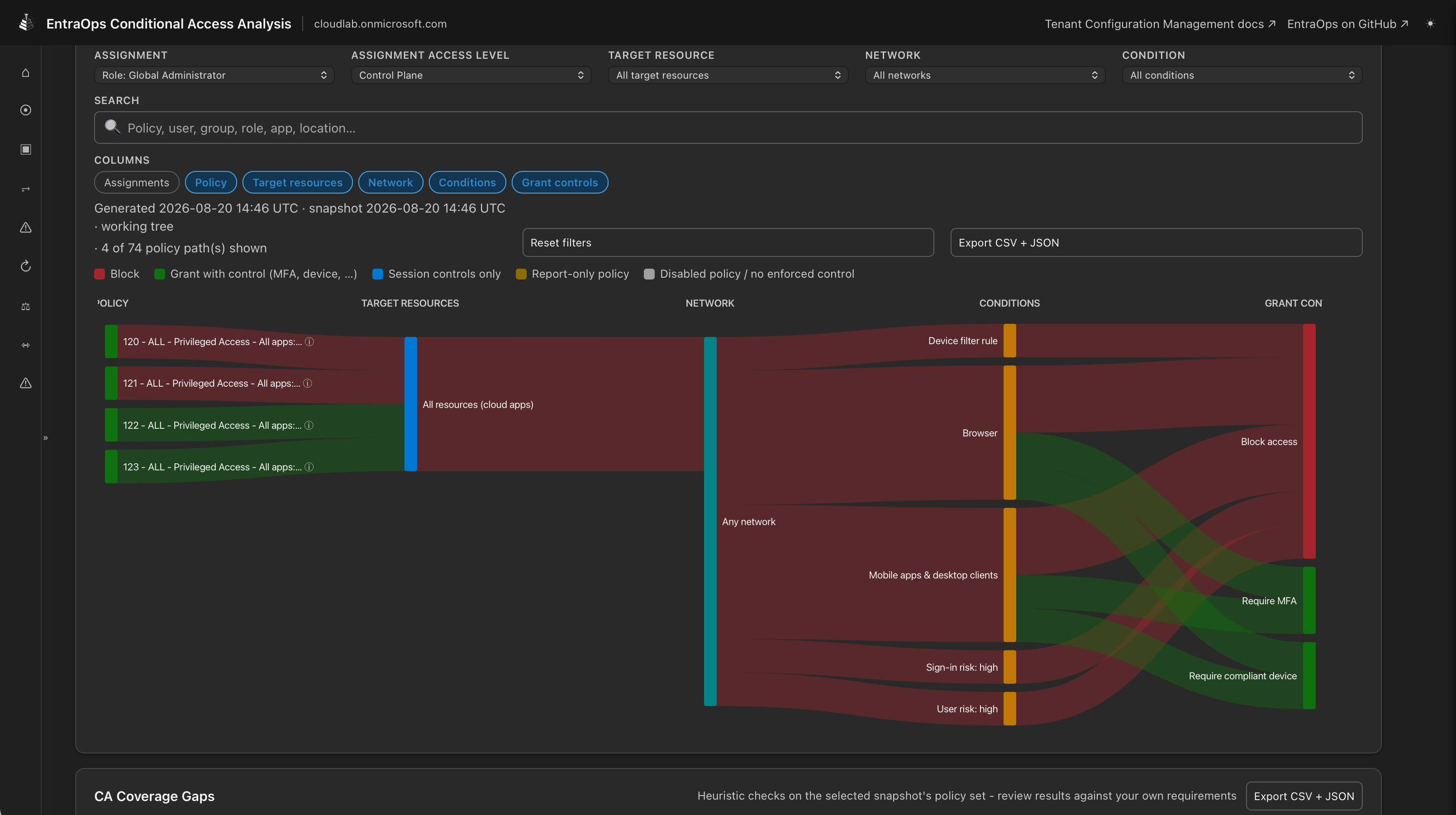The height and width of the screenshot is (815, 1456).
Task: Toggle the Policy column chip
Action: [x=211, y=183]
